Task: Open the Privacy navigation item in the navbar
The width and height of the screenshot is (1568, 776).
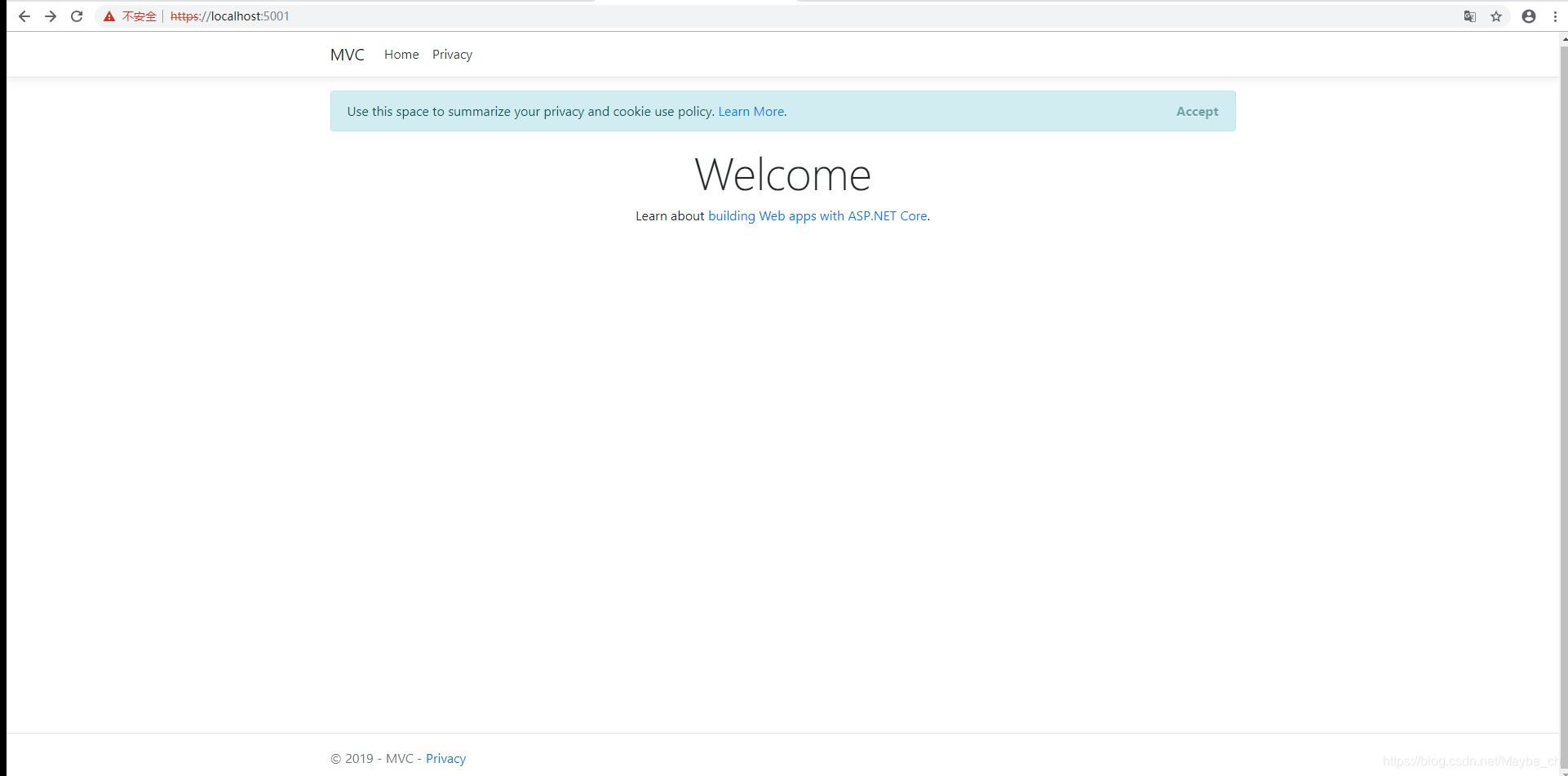Action: (x=452, y=55)
